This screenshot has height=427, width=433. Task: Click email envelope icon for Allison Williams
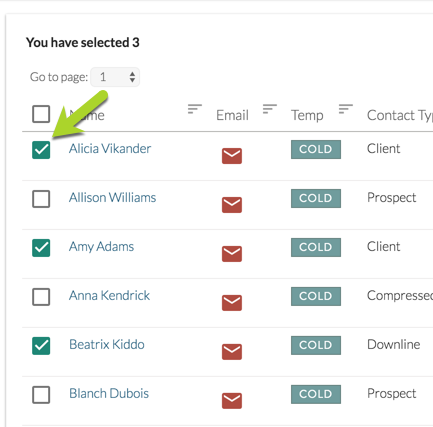coord(232,205)
